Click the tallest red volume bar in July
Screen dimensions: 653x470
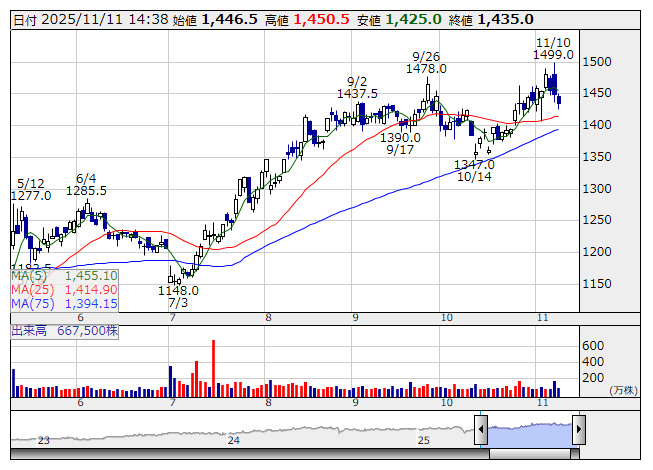tap(214, 368)
